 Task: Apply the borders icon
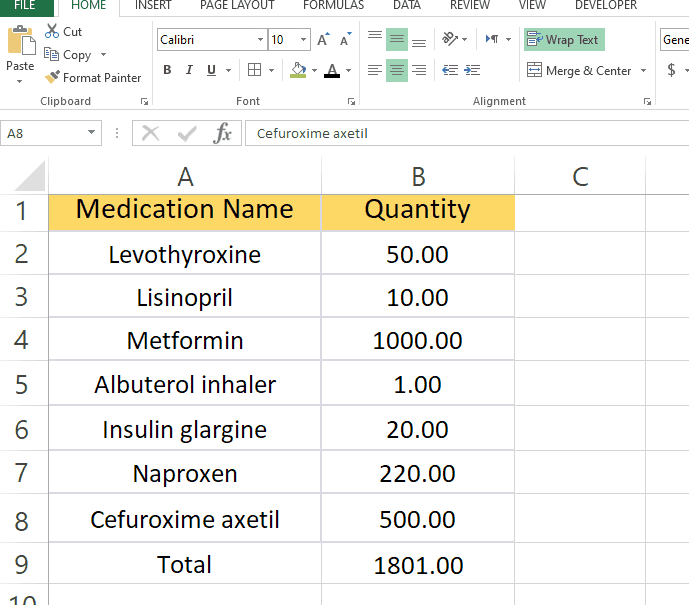tap(254, 70)
